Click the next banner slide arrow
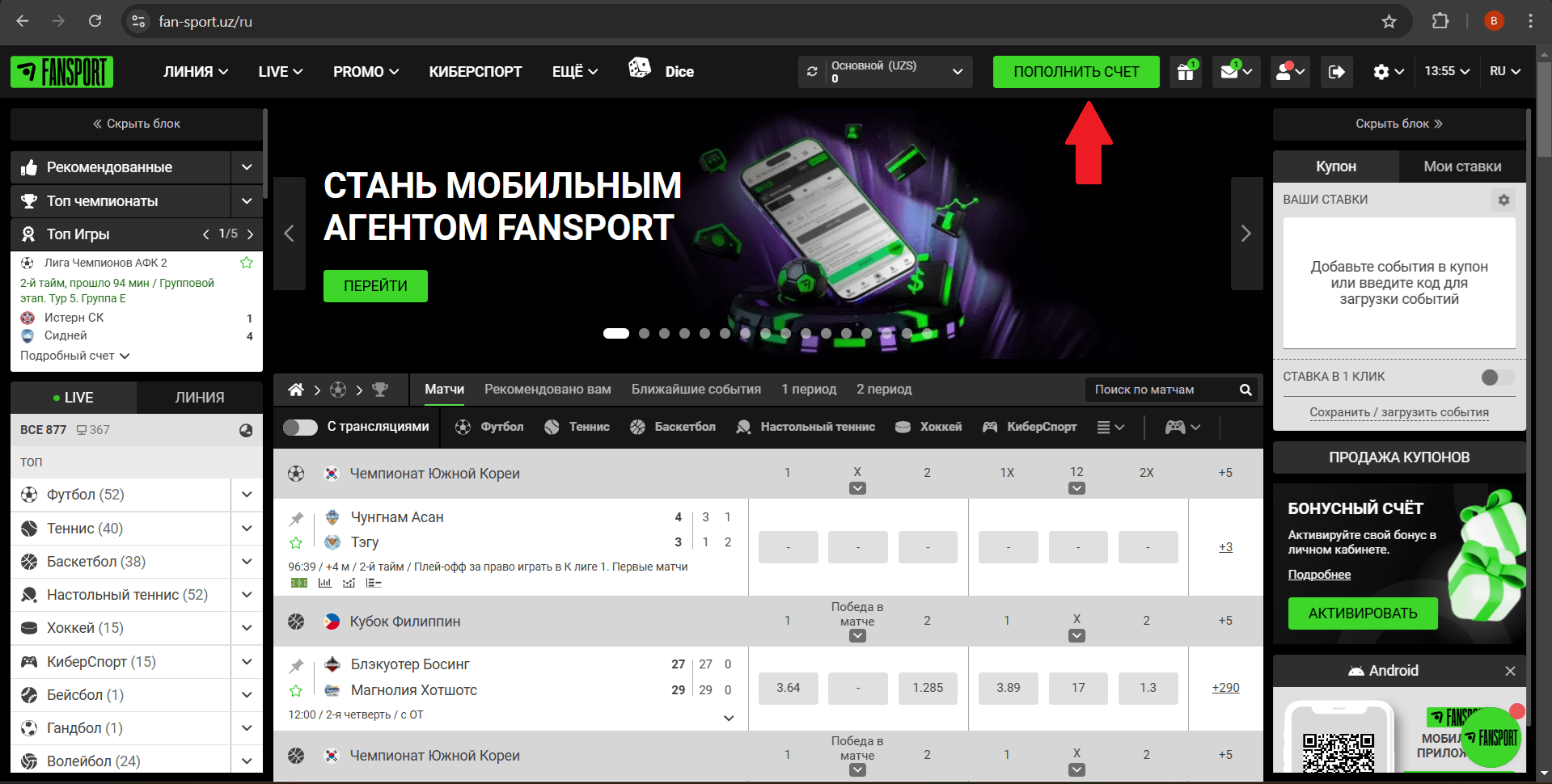 1246,234
